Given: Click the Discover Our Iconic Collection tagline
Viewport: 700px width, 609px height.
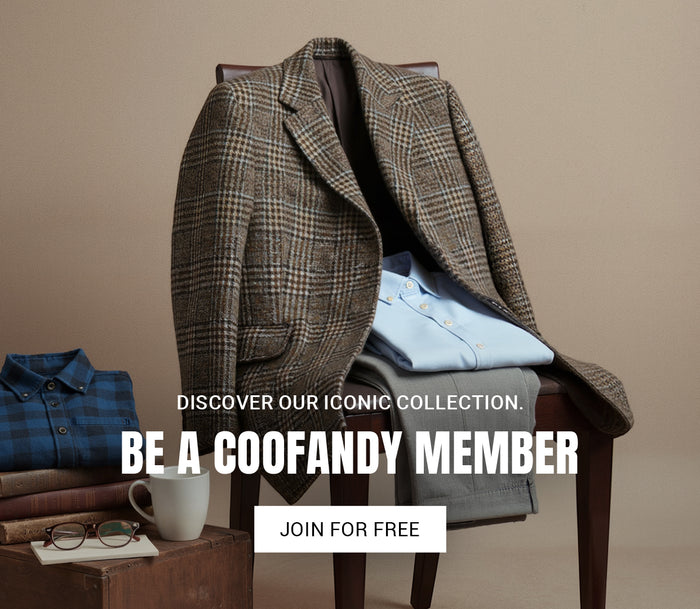Looking at the screenshot, I should (x=350, y=402).
